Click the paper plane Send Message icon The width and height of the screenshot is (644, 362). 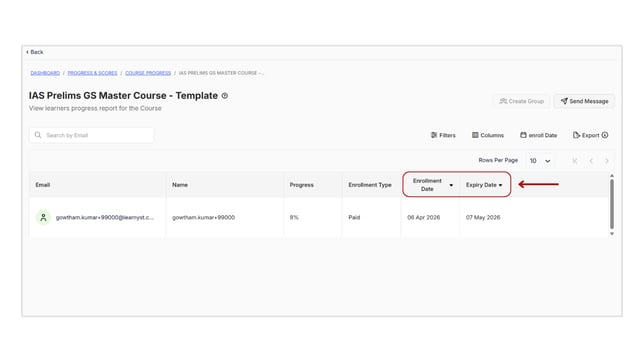pyautogui.click(x=564, y=101)
